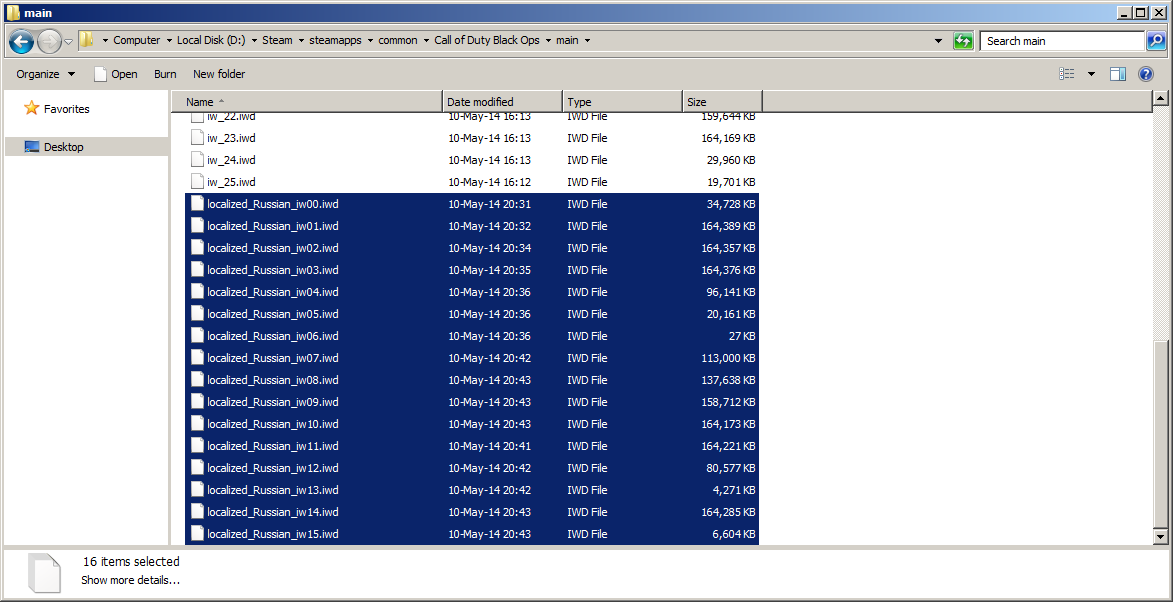Sort by Date modified column header
1173x602 pixels.
tap(503, 102)
